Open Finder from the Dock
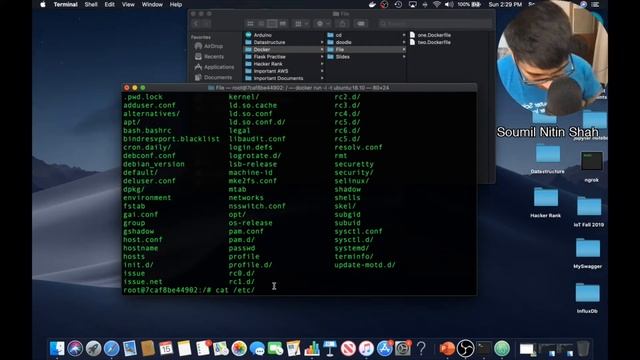The height and width of the screenshot is (360, 640). point(57,349)
